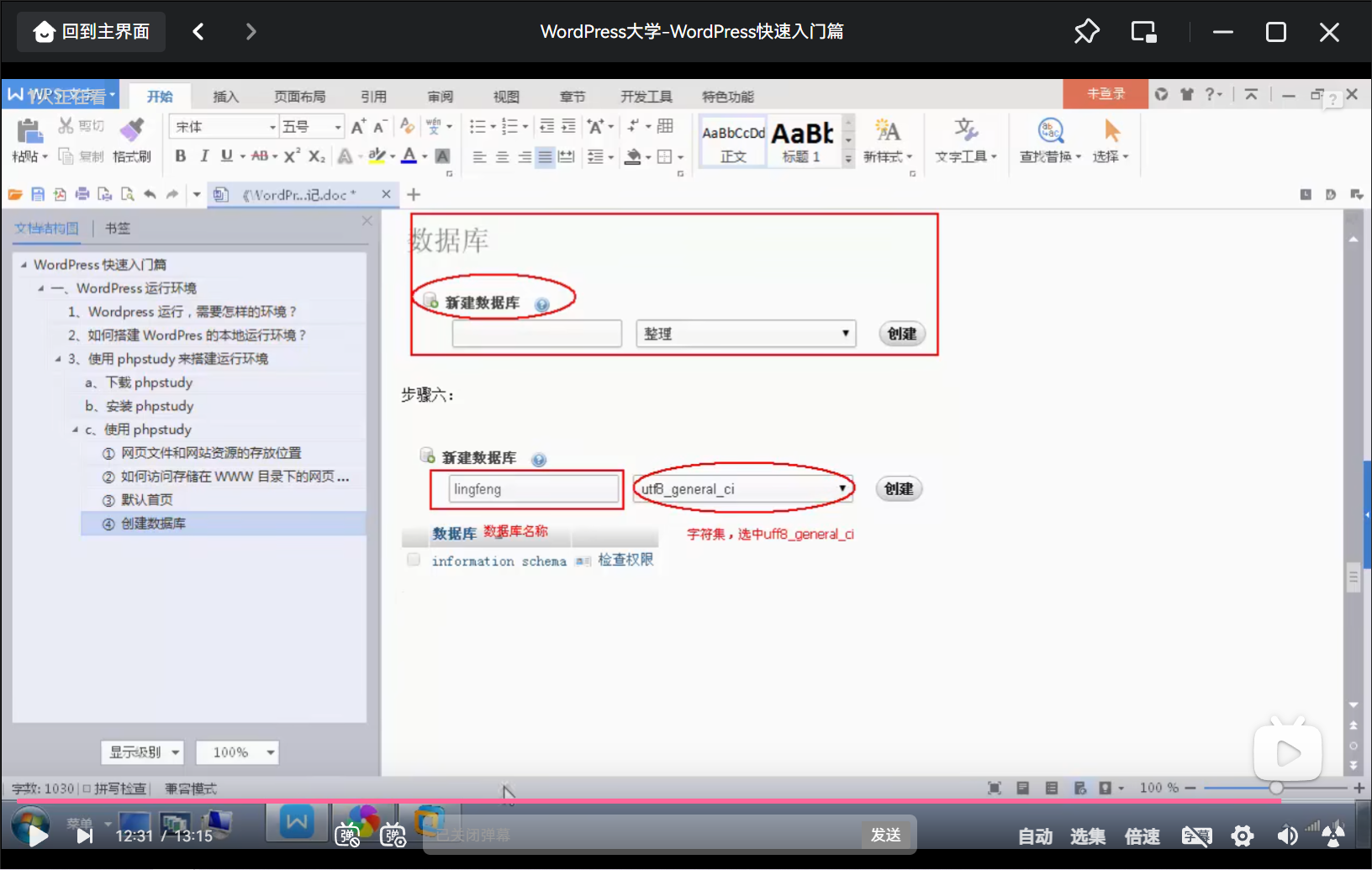Toggle bold formatting
This screenshot has height=870, width=1372.
tap(180, 156)
